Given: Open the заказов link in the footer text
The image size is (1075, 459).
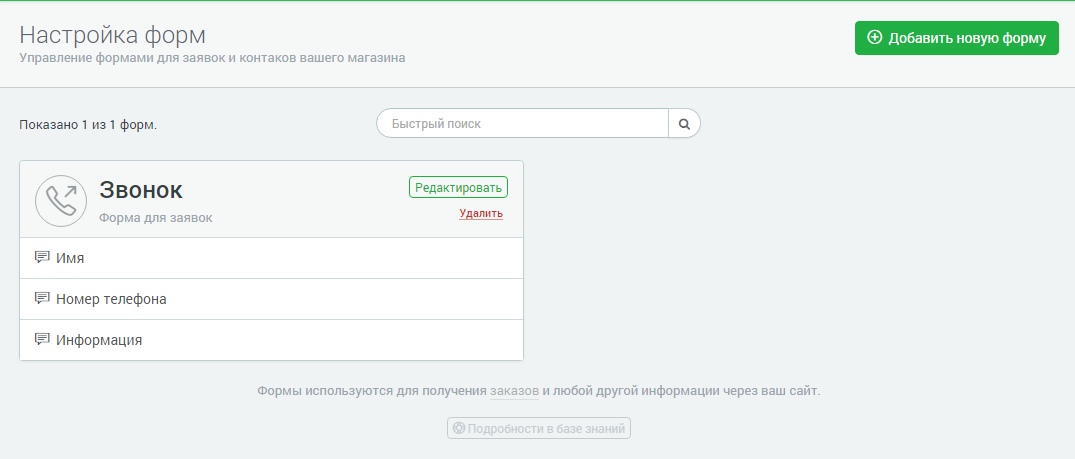Looking at the screenshot, I should click(x=514, y=390).
